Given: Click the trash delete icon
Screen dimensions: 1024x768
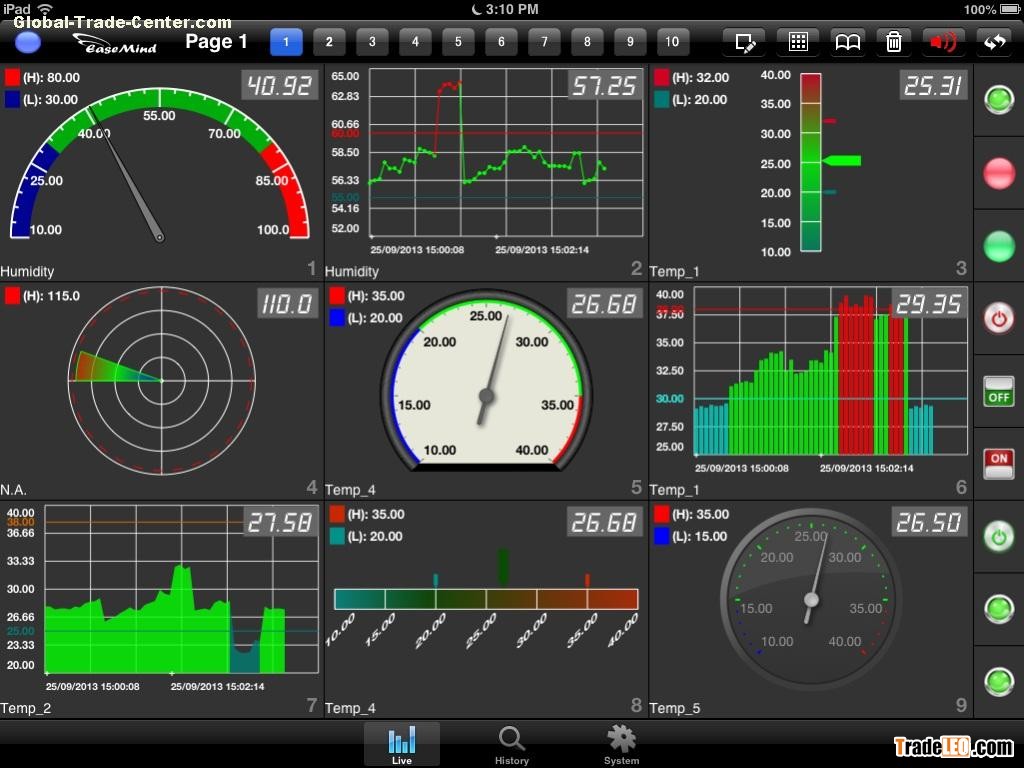Looking at the screenshot, I should pyautogui.click(x=894, y=42).
